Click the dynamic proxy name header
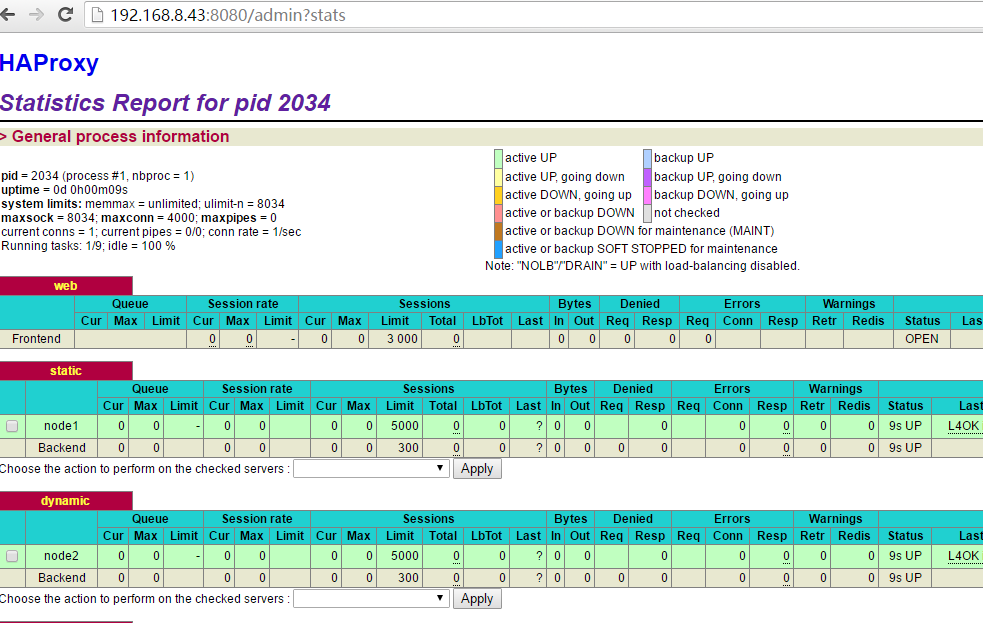Viewport: 983px width, 623px height. tap(66, 501)
